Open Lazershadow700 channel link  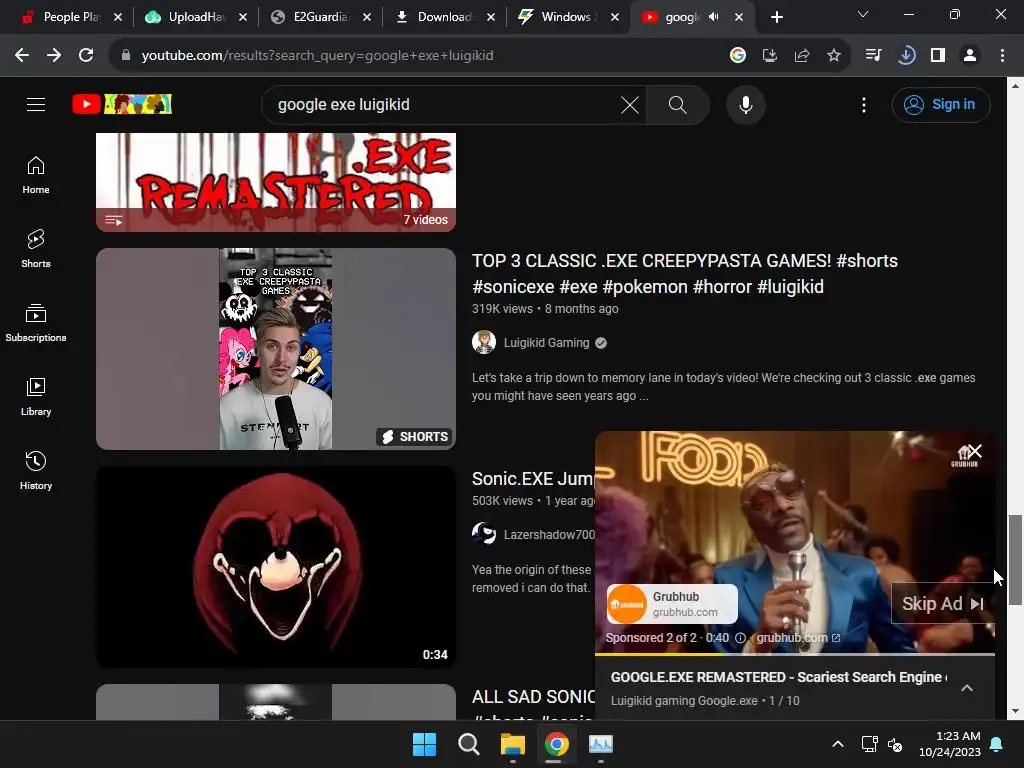549,534
